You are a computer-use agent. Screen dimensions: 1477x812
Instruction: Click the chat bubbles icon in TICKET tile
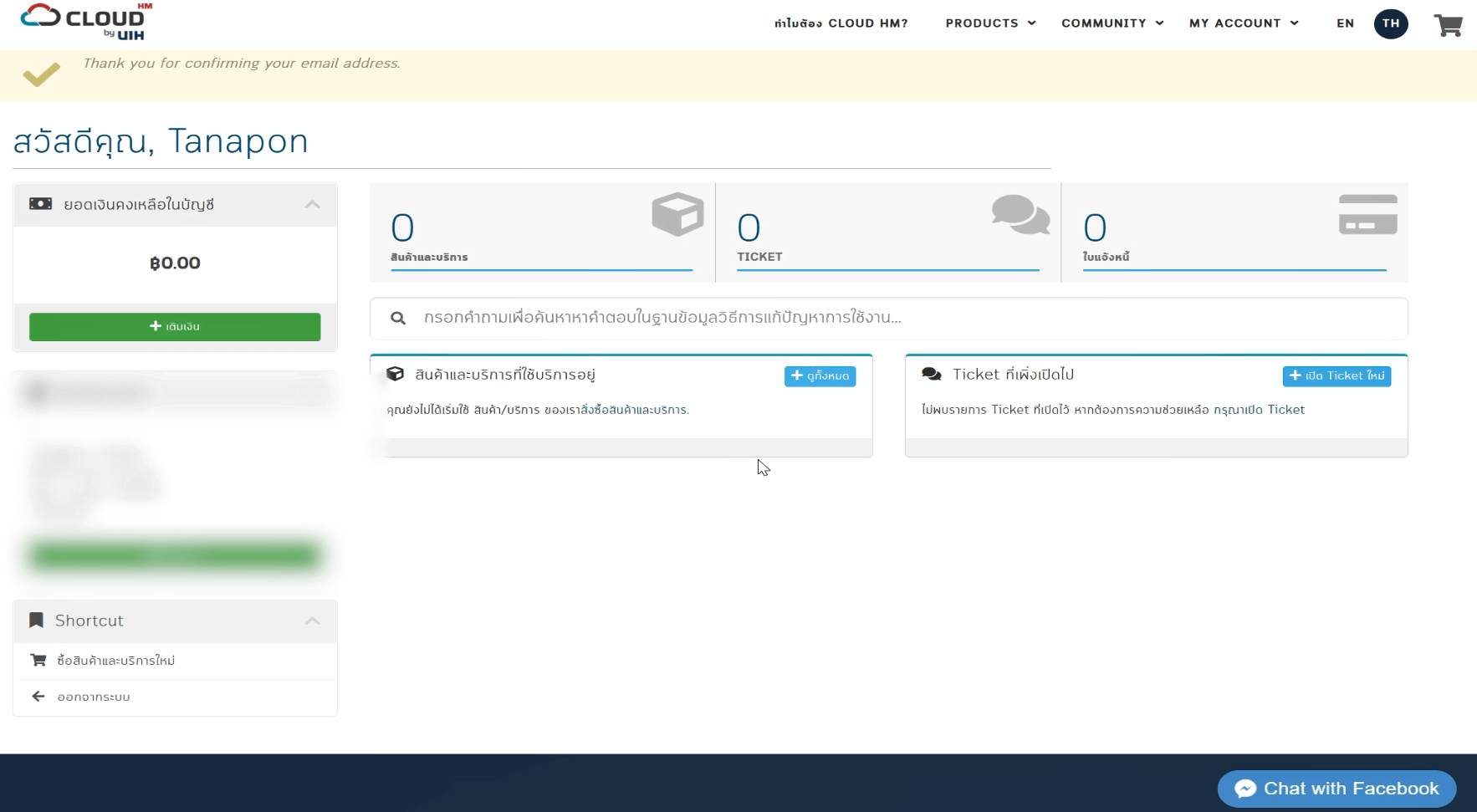point(1020,214)
